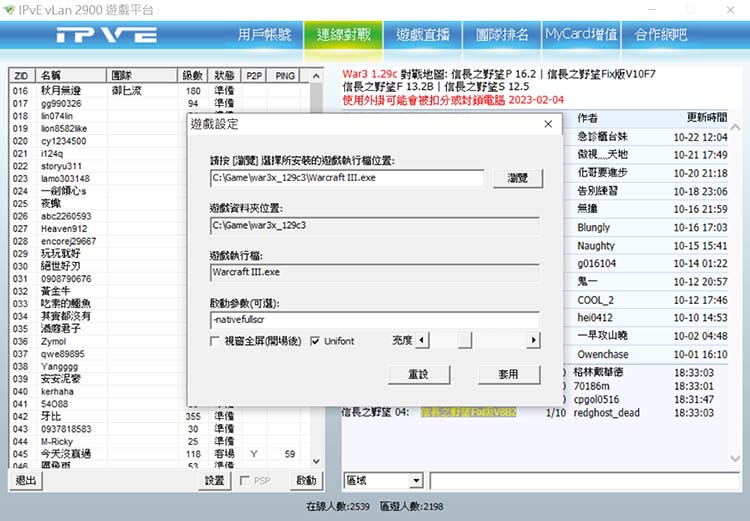
Task: Sort by the 團隊 column header
Action: coord(142,76)
